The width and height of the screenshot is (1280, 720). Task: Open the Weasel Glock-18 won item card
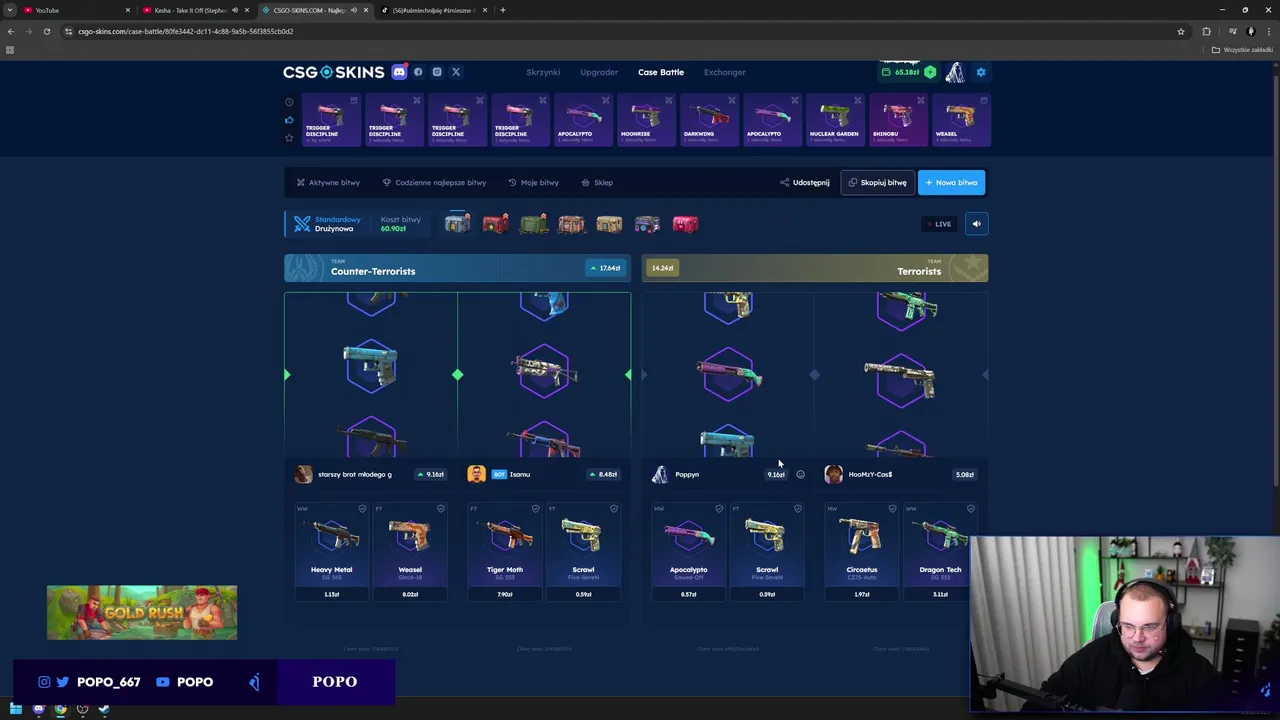[x=410, y=552]
